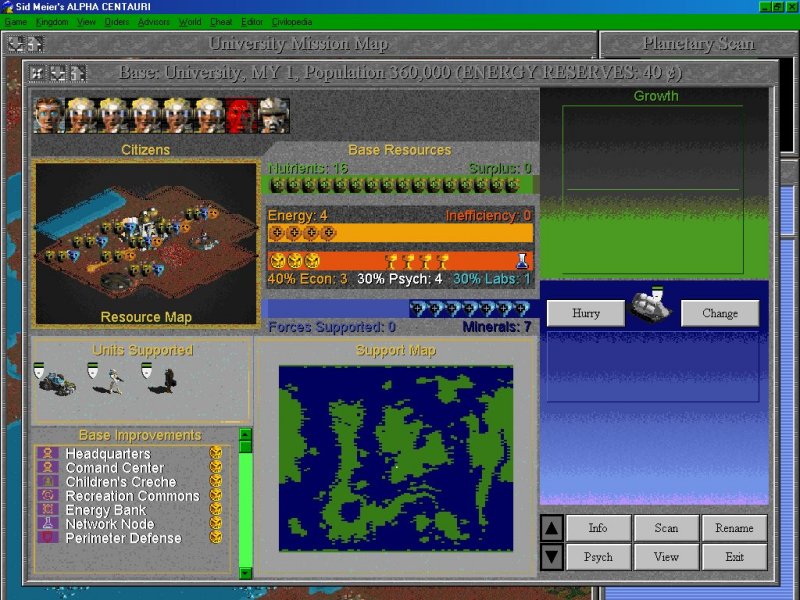The height and width of the screenshot is (600, 800).
Task: Click the 'Forces Supported: 0' text
Action: tap(332, 327)
